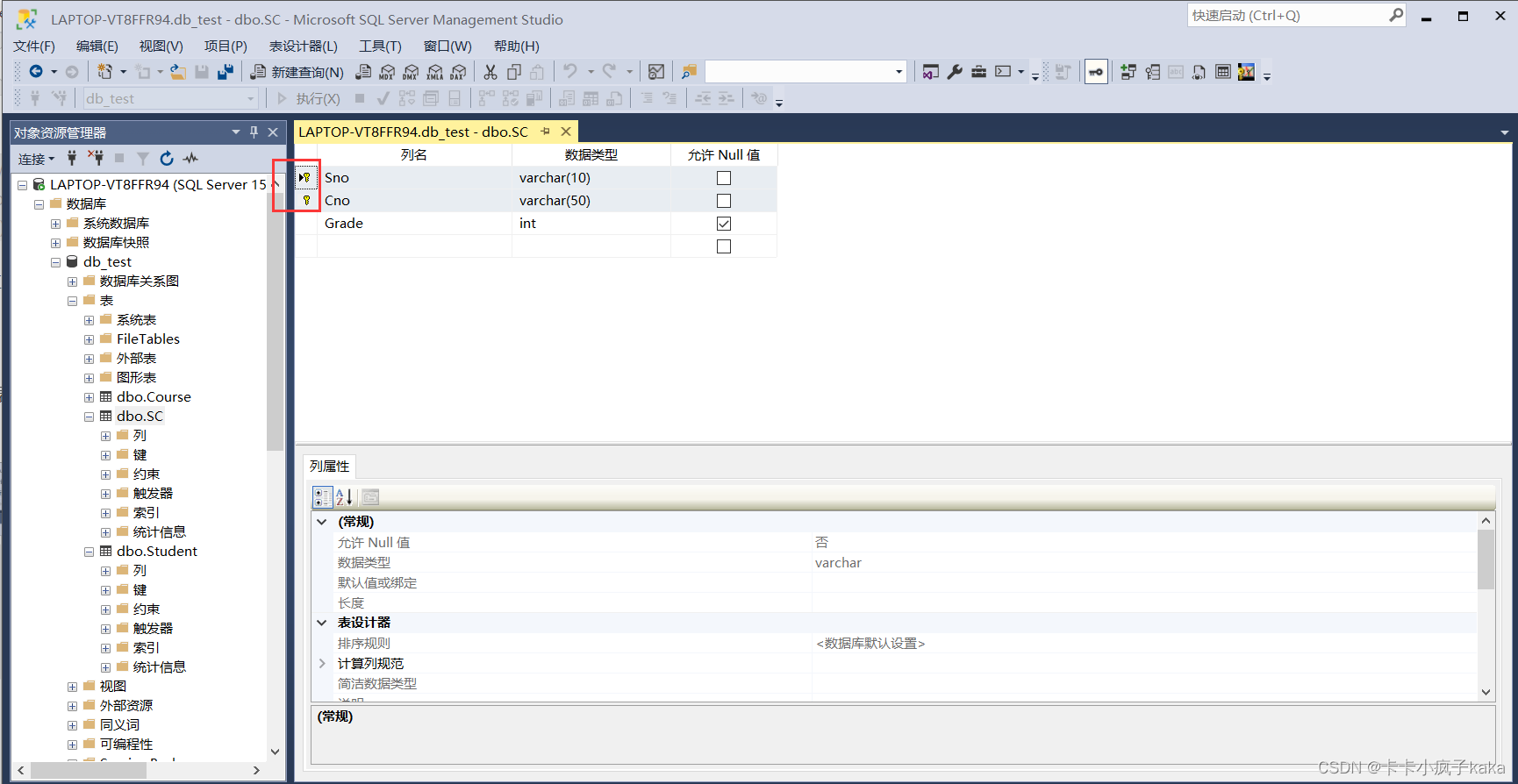Expand the 视图 folder node
Image resolution: width=1518 pixels, height=784 pixels.
pos(72,687)
